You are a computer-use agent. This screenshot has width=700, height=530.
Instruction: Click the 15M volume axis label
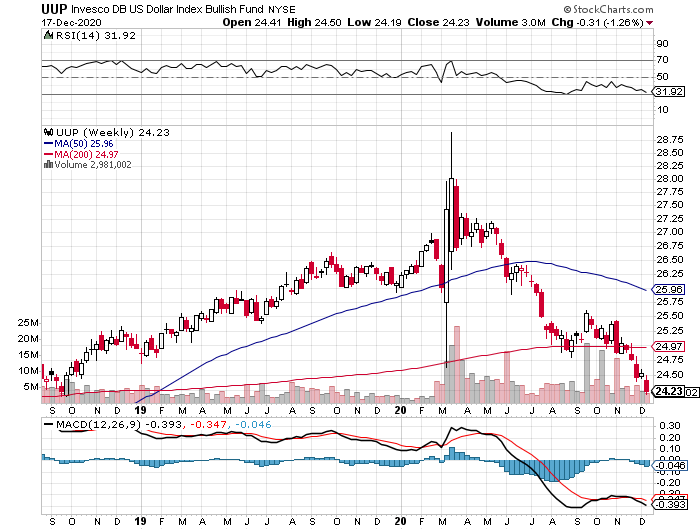click(x=28, y=355)
